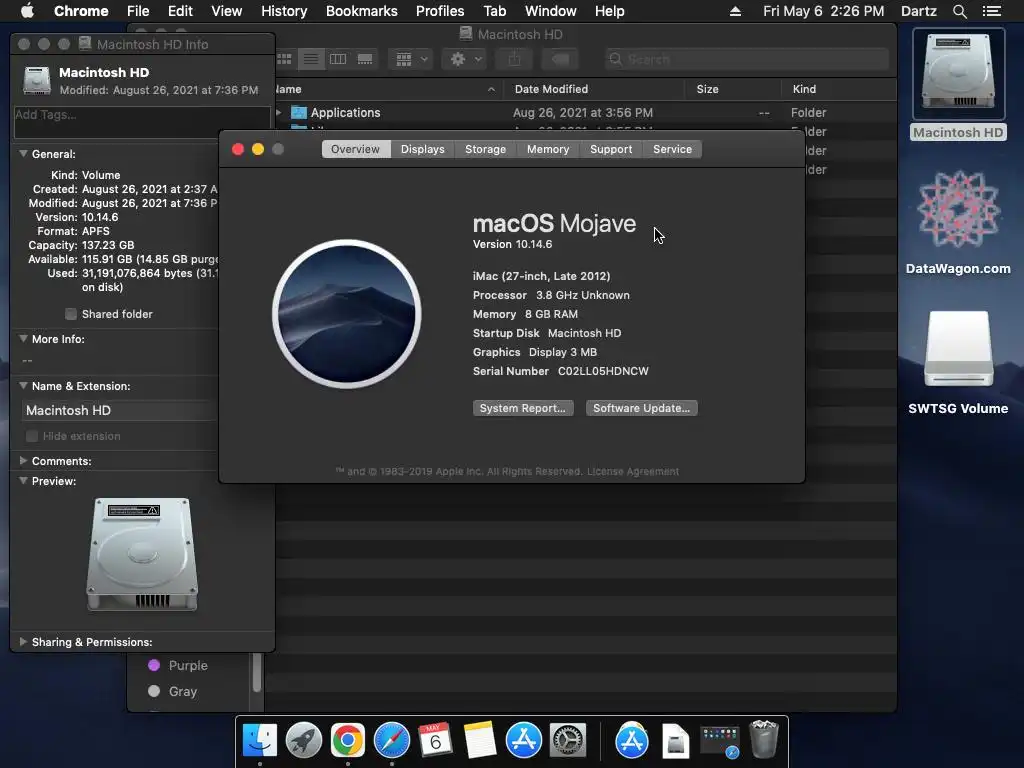Switch to the Service tab
Viewport: 1024px width, 768px height.
click(672, 149)
